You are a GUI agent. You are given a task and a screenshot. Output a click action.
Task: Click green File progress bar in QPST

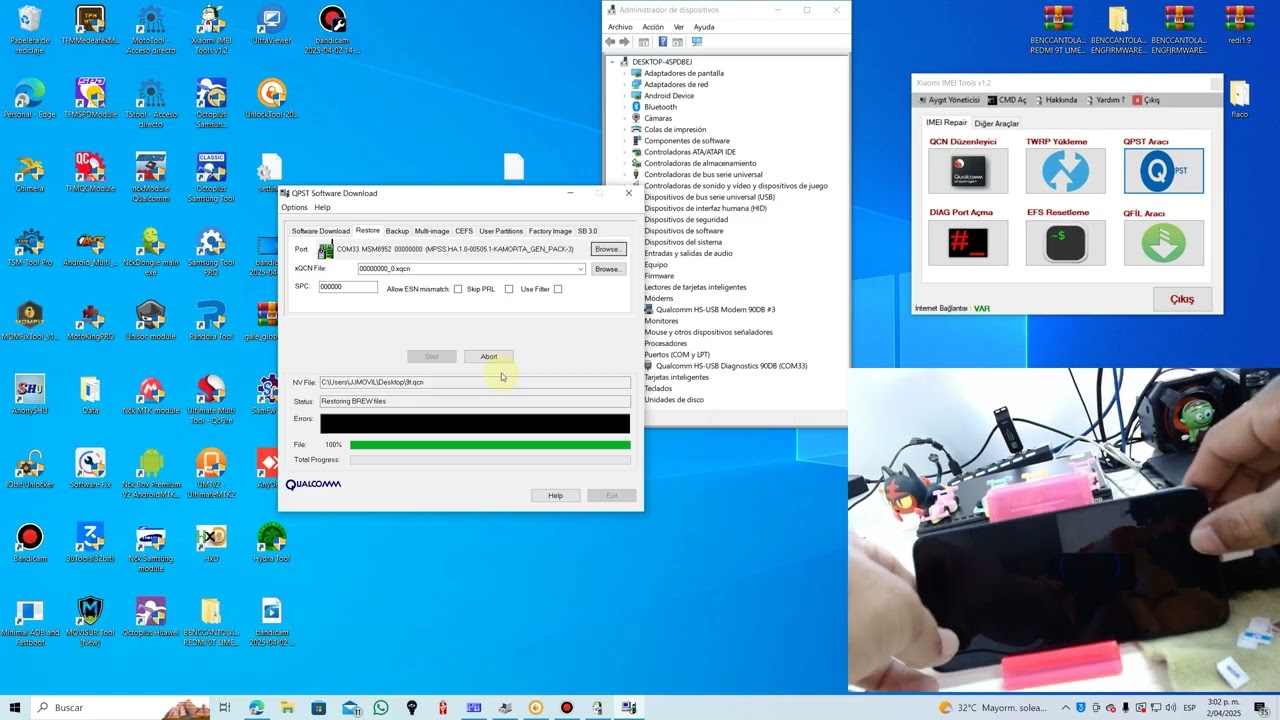coord(490,445)
